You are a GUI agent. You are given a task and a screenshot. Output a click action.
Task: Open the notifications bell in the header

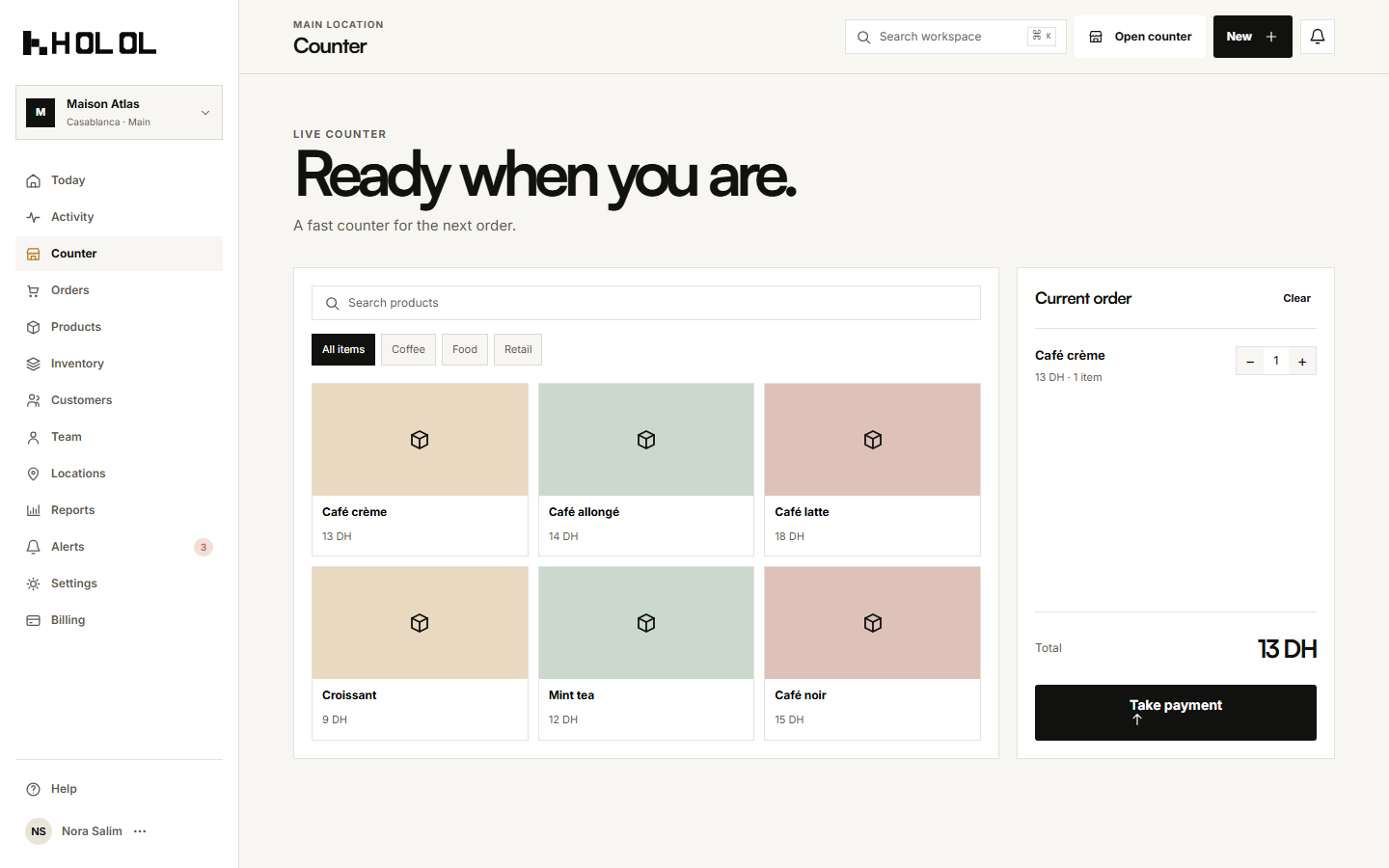tap(1318, 37)
